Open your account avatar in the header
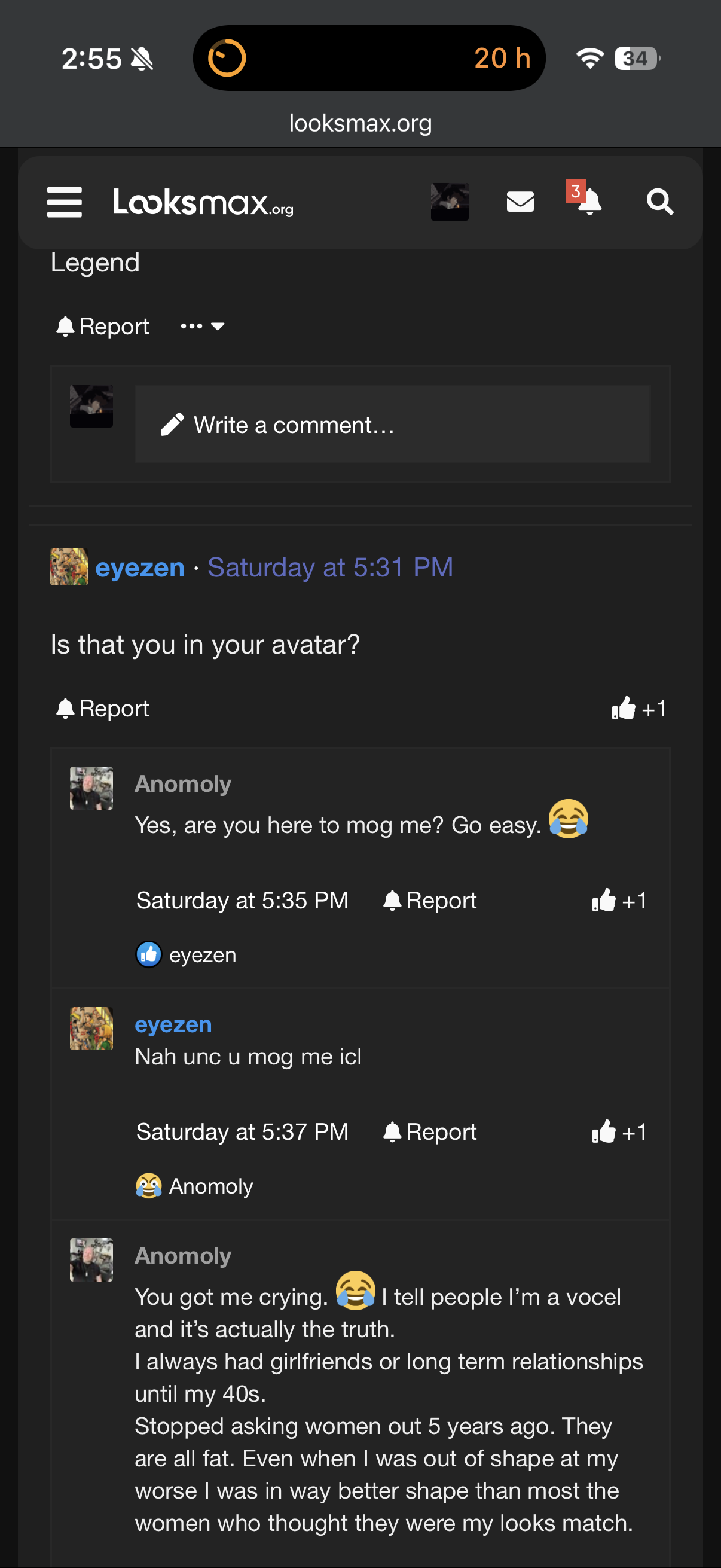 coord(450,202)
